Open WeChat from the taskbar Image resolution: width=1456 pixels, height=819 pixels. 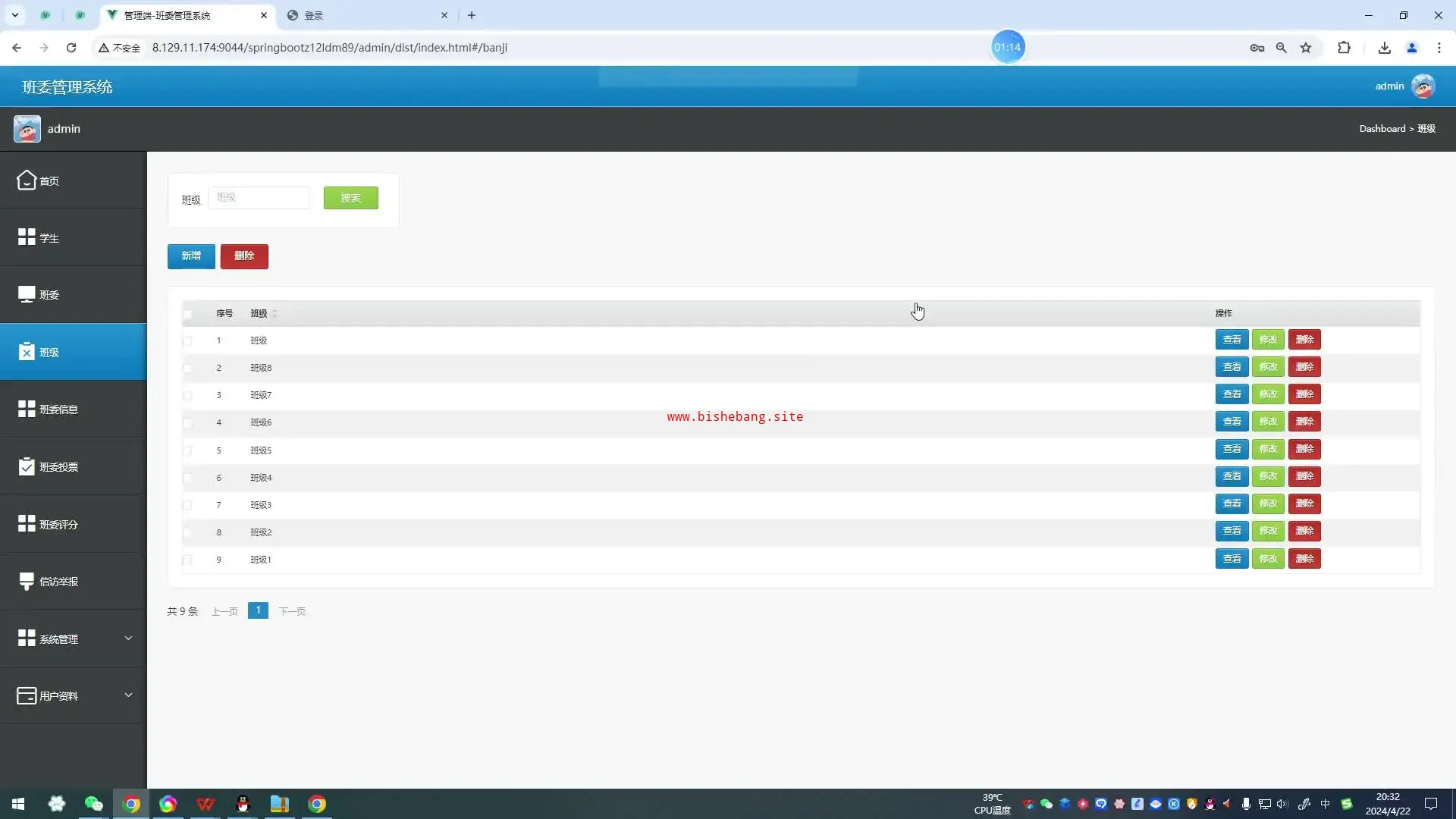(93, 804)
